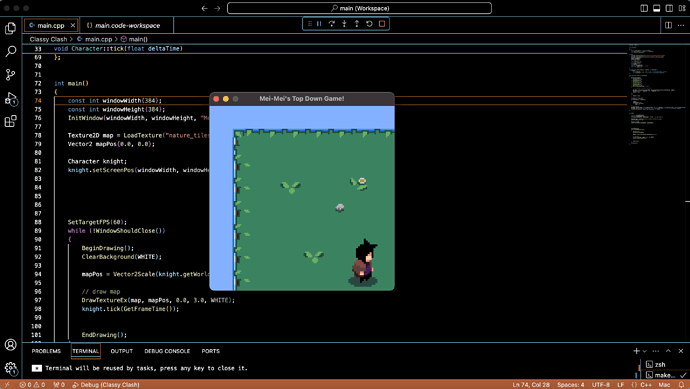This screenshot has width=690, height=389.
Task: Click the Step Out debug button
Action: click(x=356, y=24)
